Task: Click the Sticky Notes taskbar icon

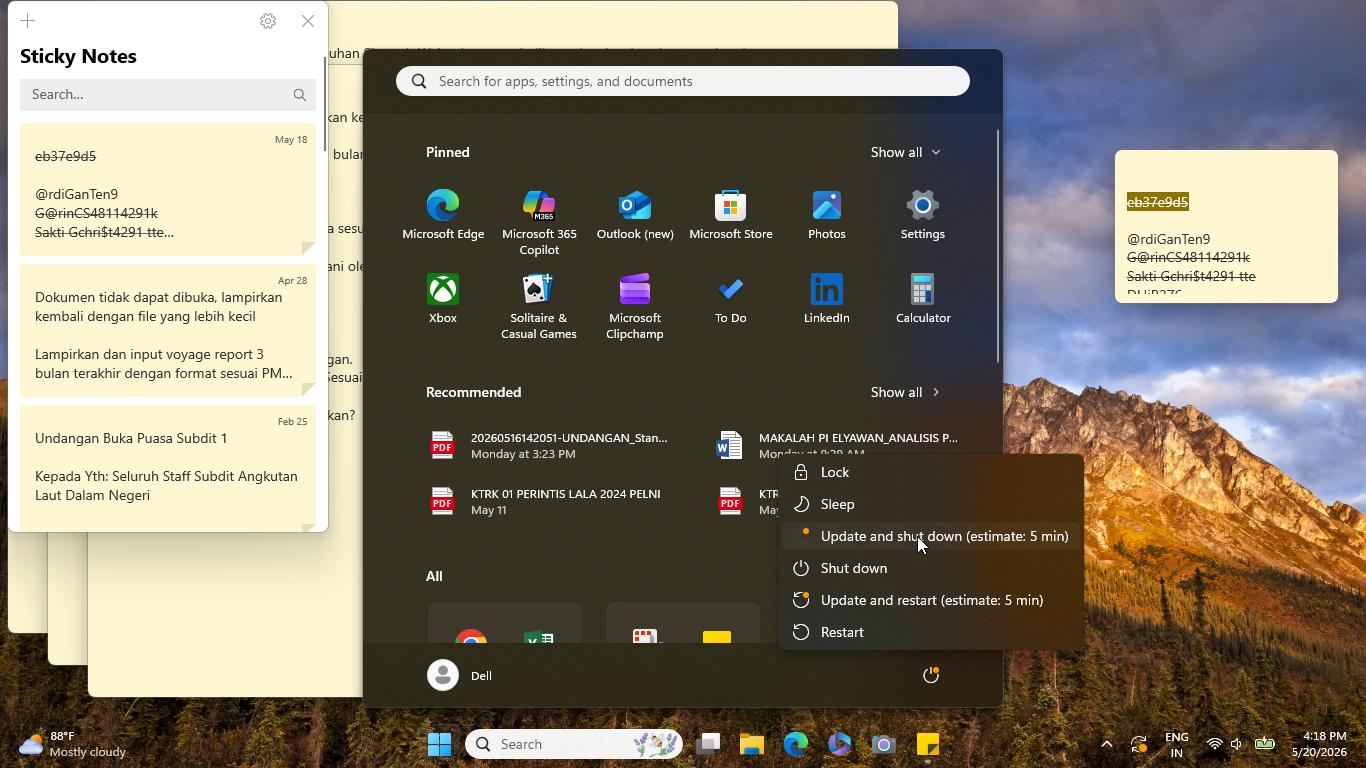Action: coord(928,744)
